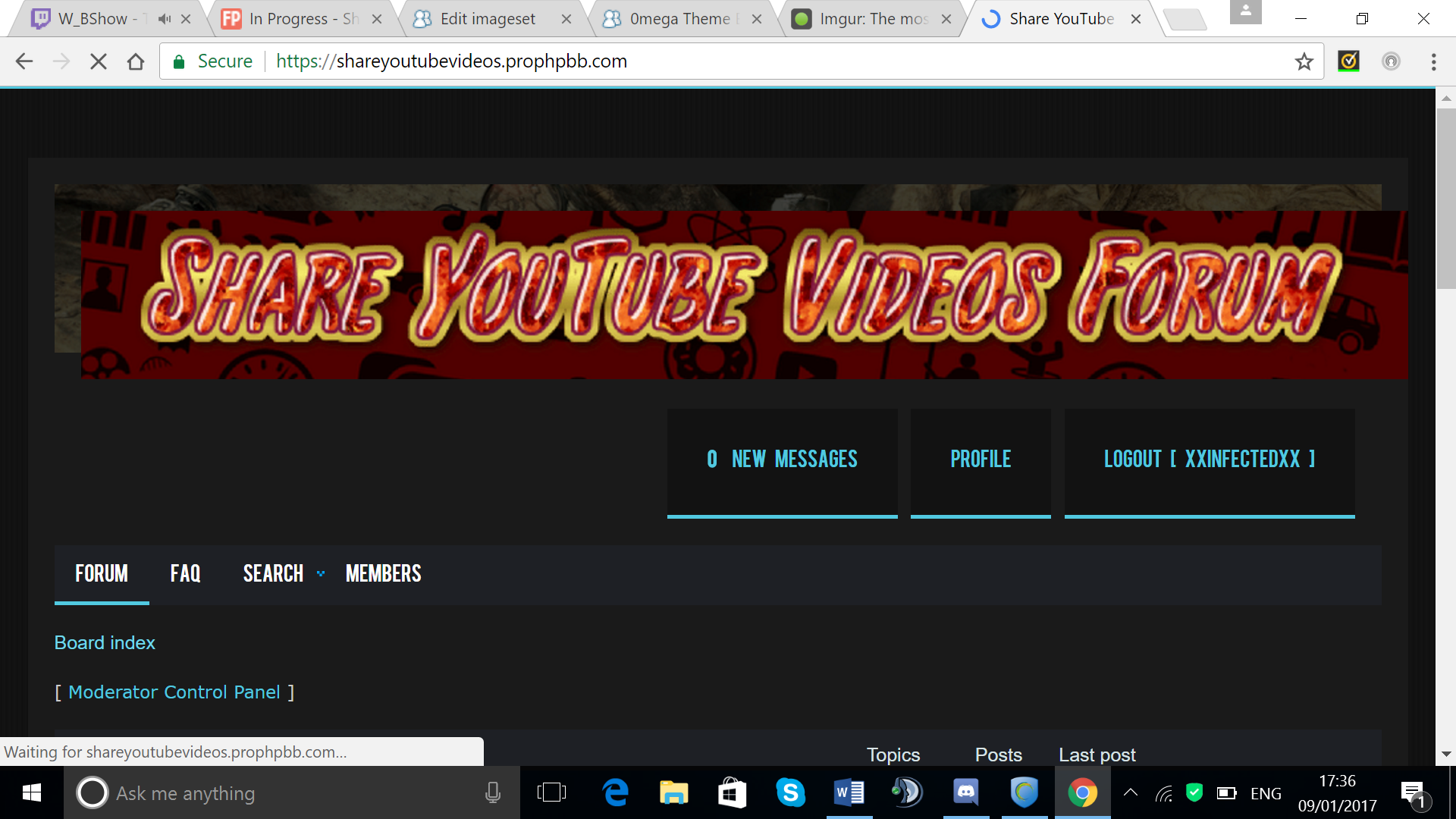Image resolution: width=1456 pixels, height=819 pixels.
Task: Switch to Microsoft Word on the taskbar
Action: (x=849, y=792)
